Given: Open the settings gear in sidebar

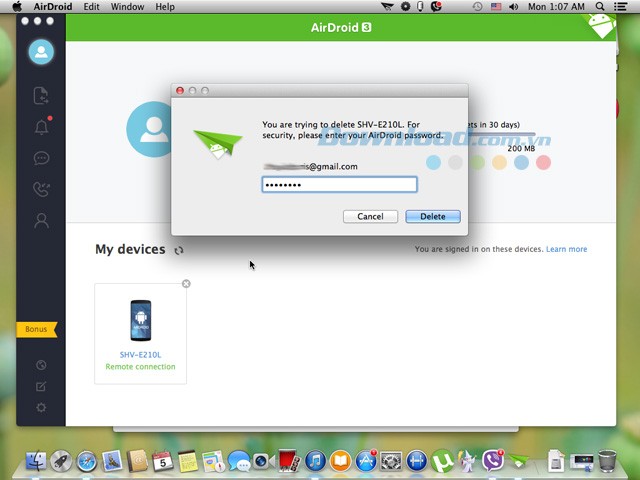Looking at the screenshot, I should 41,407.
